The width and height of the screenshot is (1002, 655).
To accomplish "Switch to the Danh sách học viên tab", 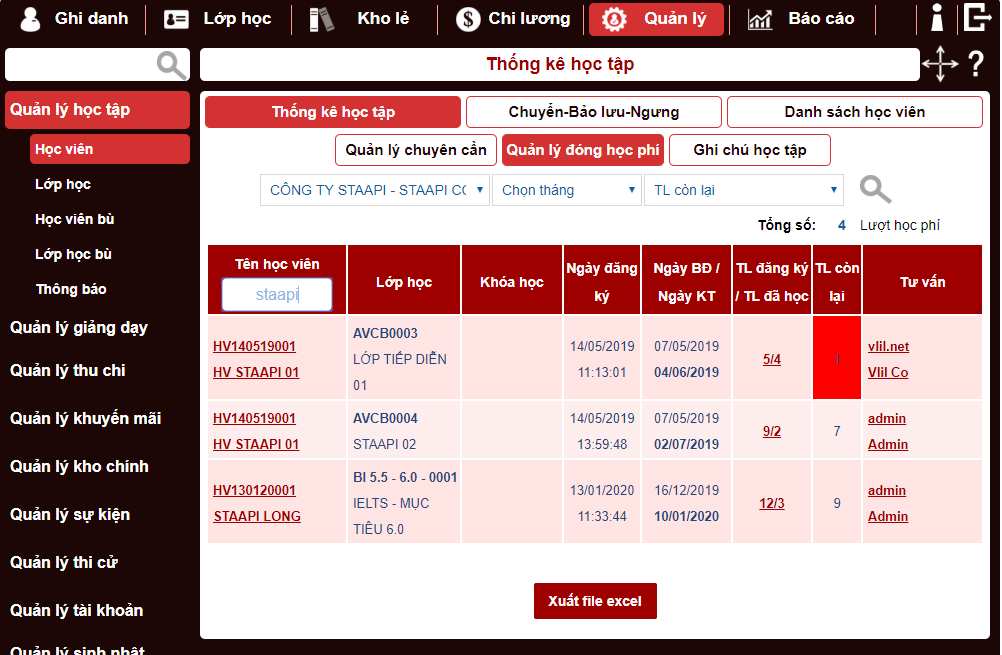I will click(x=854, y=111).
